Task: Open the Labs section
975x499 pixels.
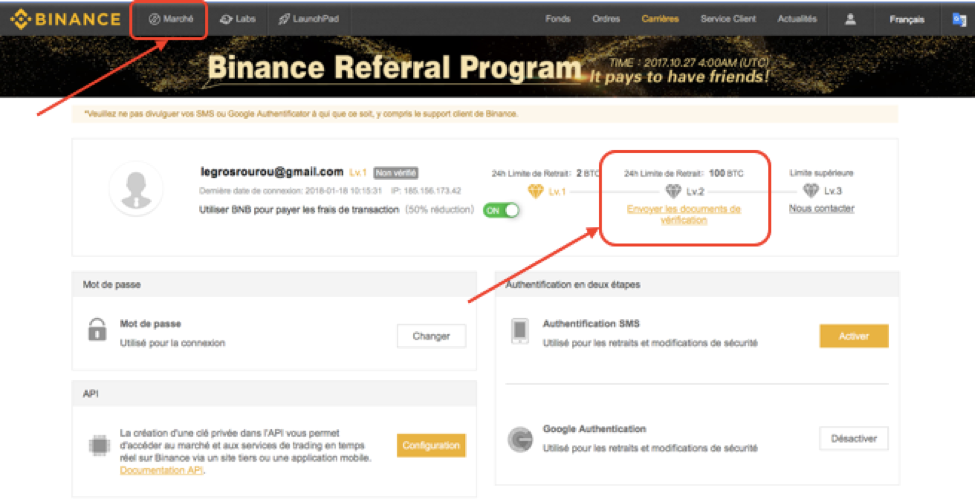Action: point(238,19)
